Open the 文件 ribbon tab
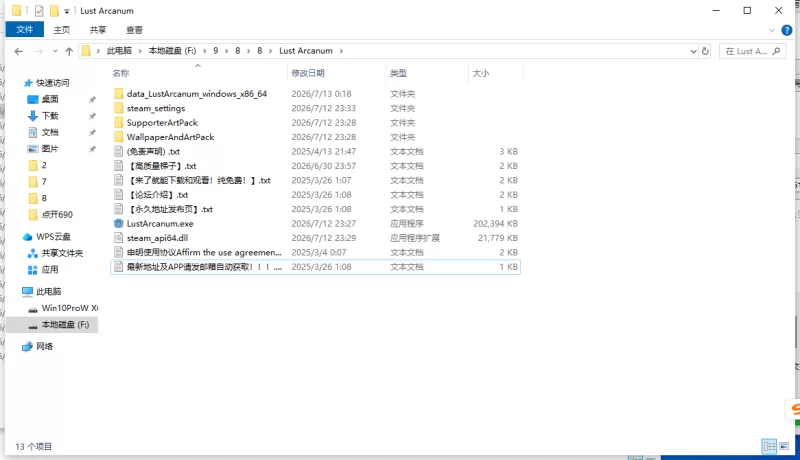800x460 pixels. 24,30
